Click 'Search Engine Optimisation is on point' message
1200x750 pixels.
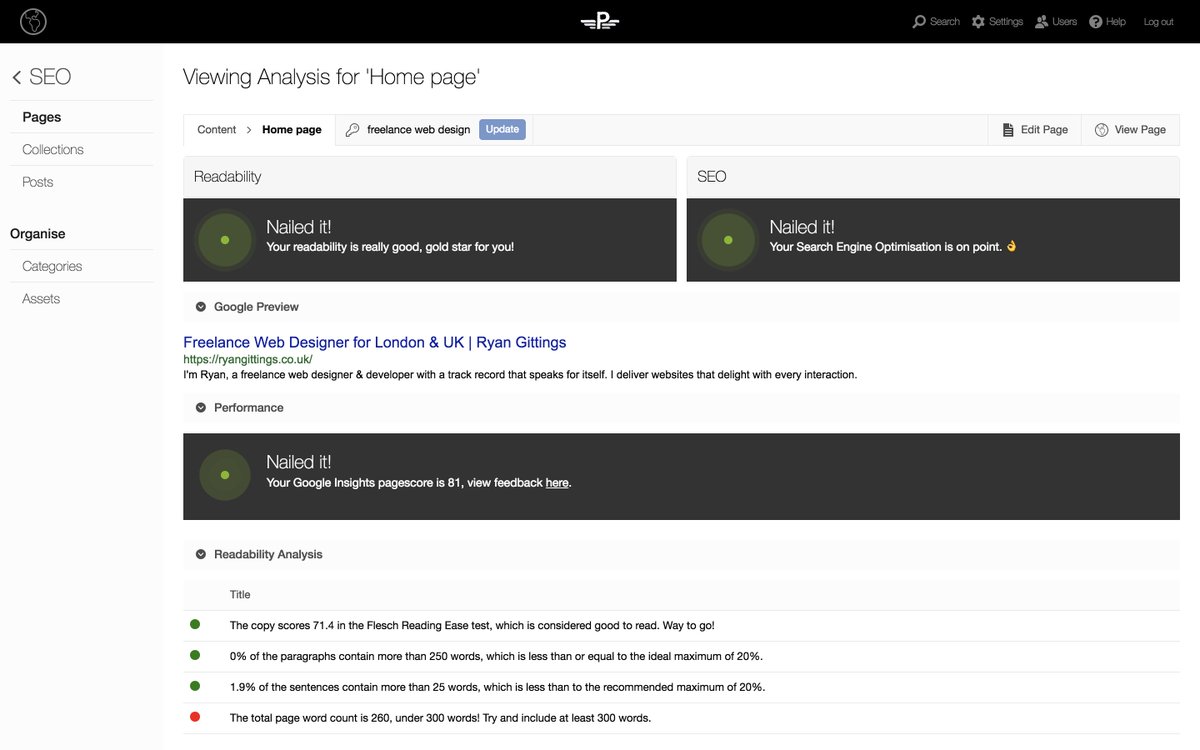click(x=893, y=246)
